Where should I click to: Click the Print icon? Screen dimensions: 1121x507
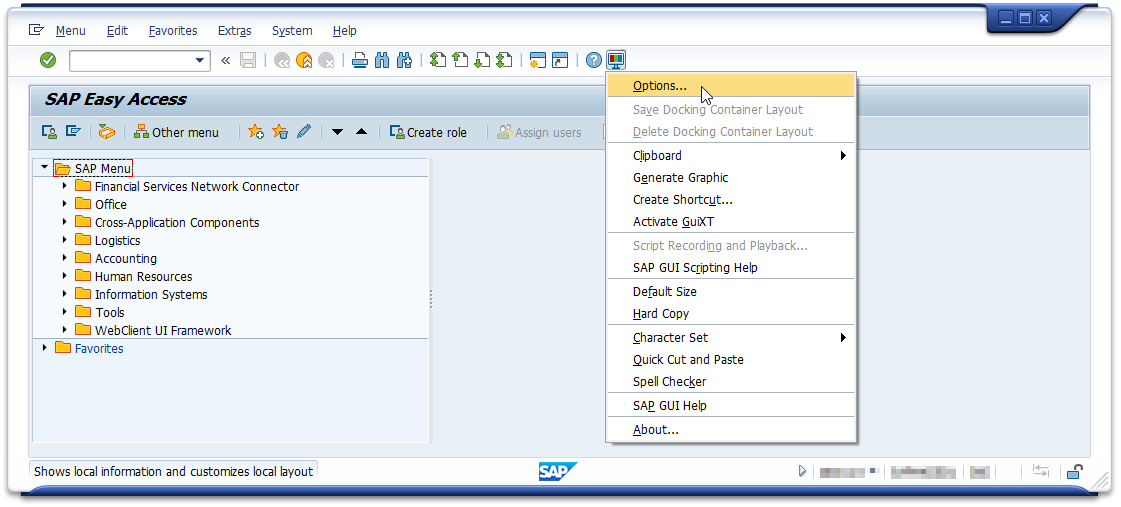point(360,61)
